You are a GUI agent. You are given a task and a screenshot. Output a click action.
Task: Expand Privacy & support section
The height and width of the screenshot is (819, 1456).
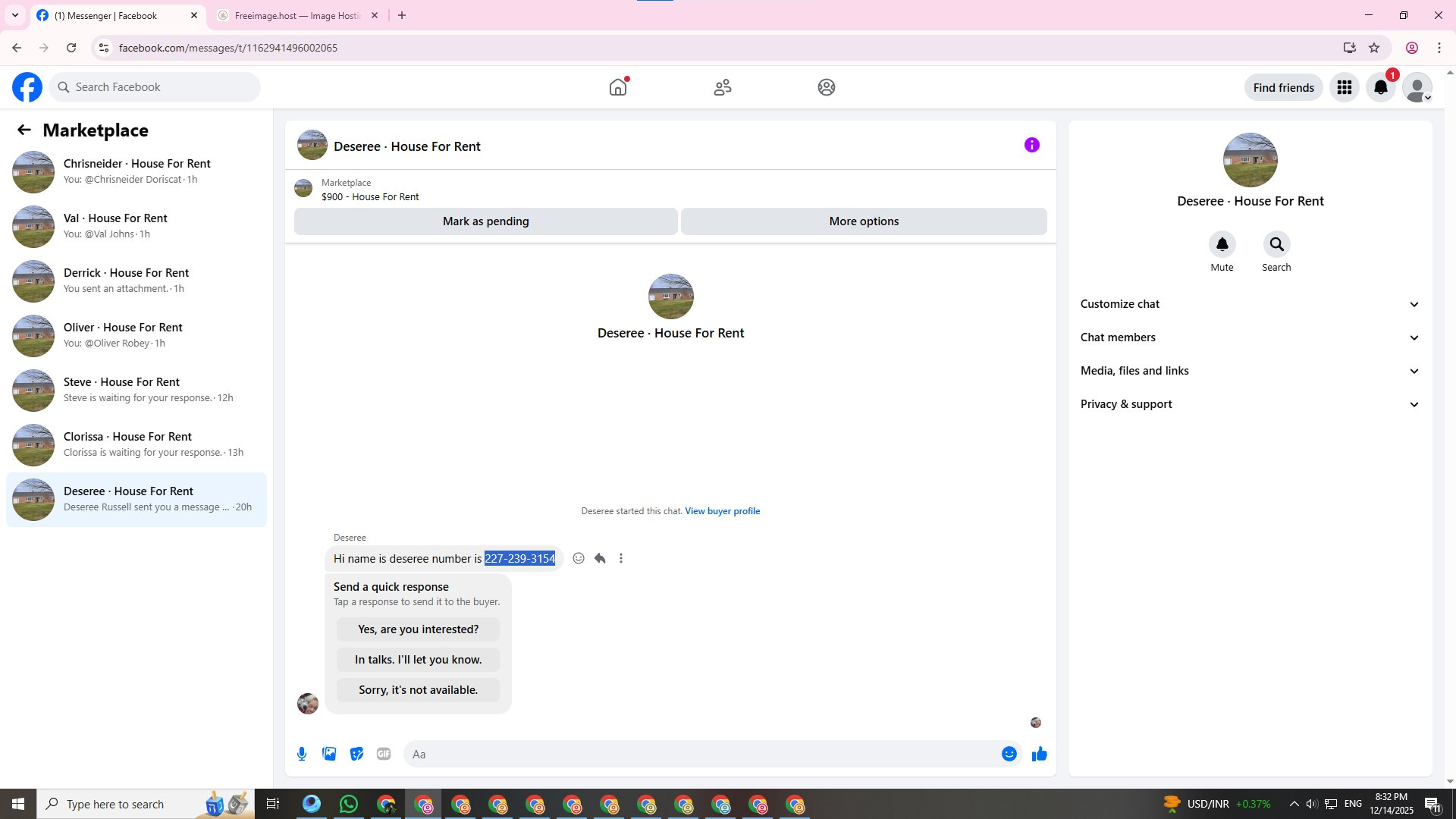pyautogui.click(x=1250, y=404)
